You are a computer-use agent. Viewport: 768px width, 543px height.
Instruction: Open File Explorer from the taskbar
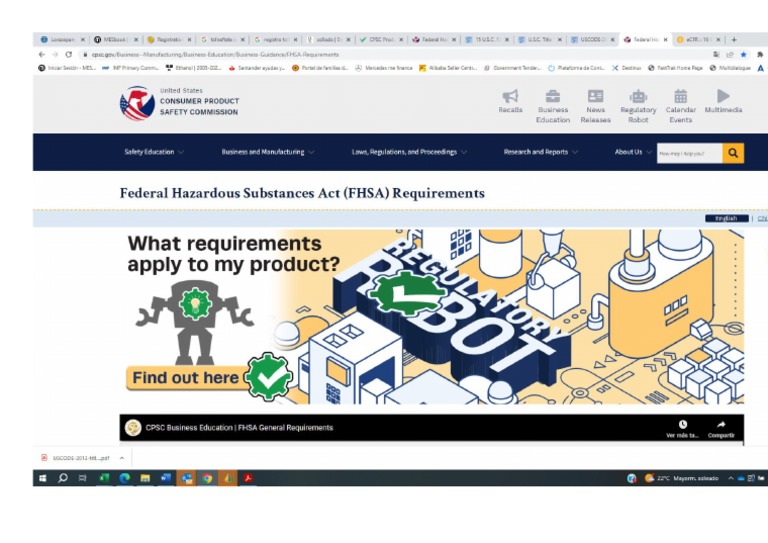point(145,478)
